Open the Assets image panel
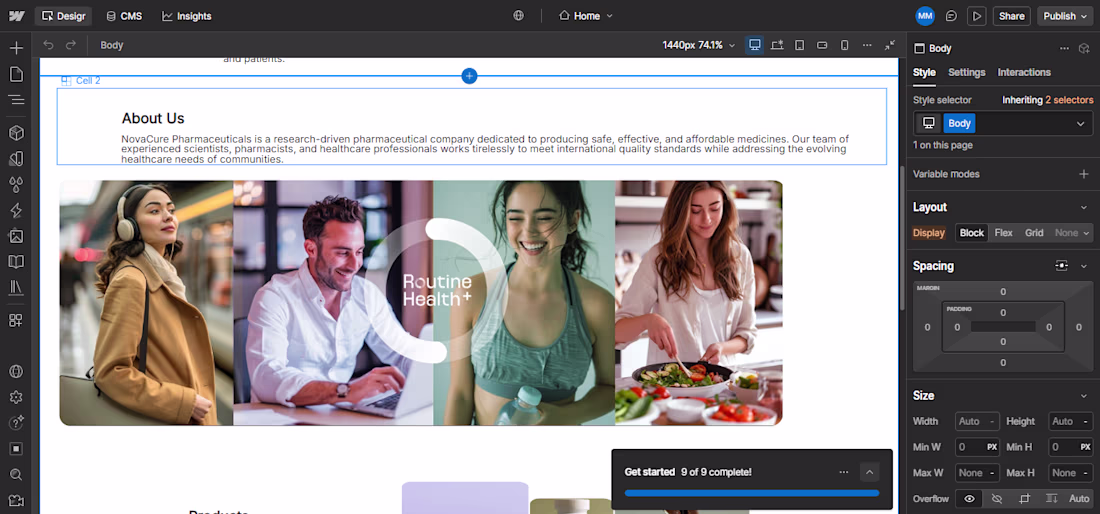Image resolution: width=1100 pixels, height=514 pixels. coord(16,236)
